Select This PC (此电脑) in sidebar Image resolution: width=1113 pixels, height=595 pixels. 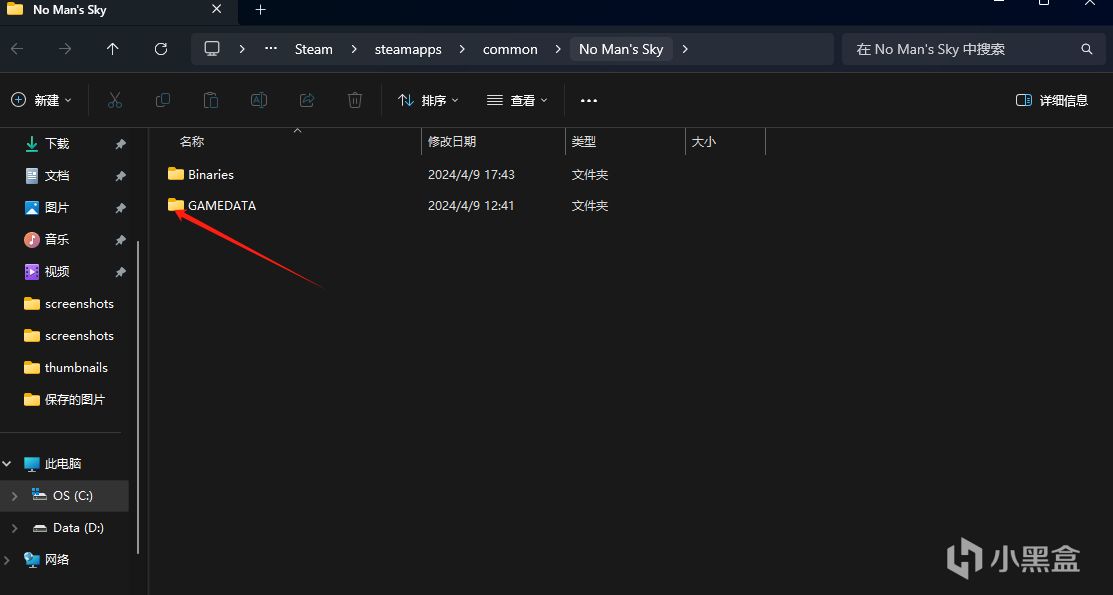62,464
